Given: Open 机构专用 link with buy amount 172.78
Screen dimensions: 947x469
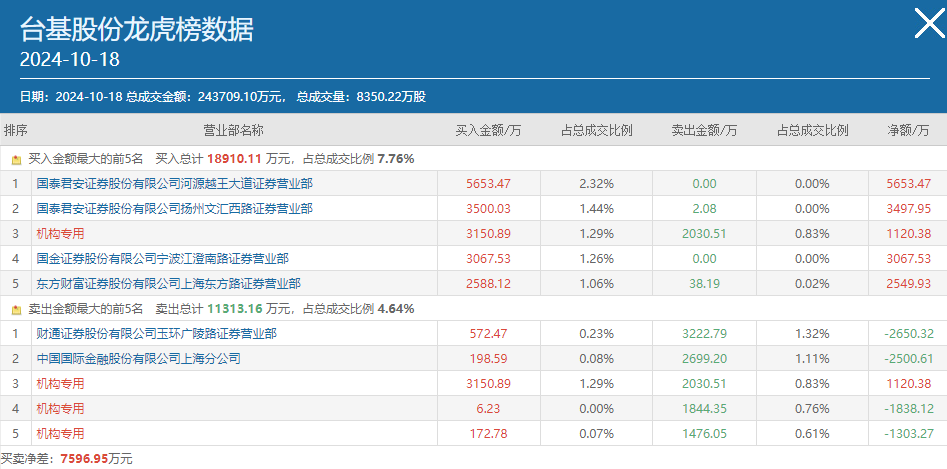Looking at the screenshot, I should pyautogui.click(x=60, y=433).
